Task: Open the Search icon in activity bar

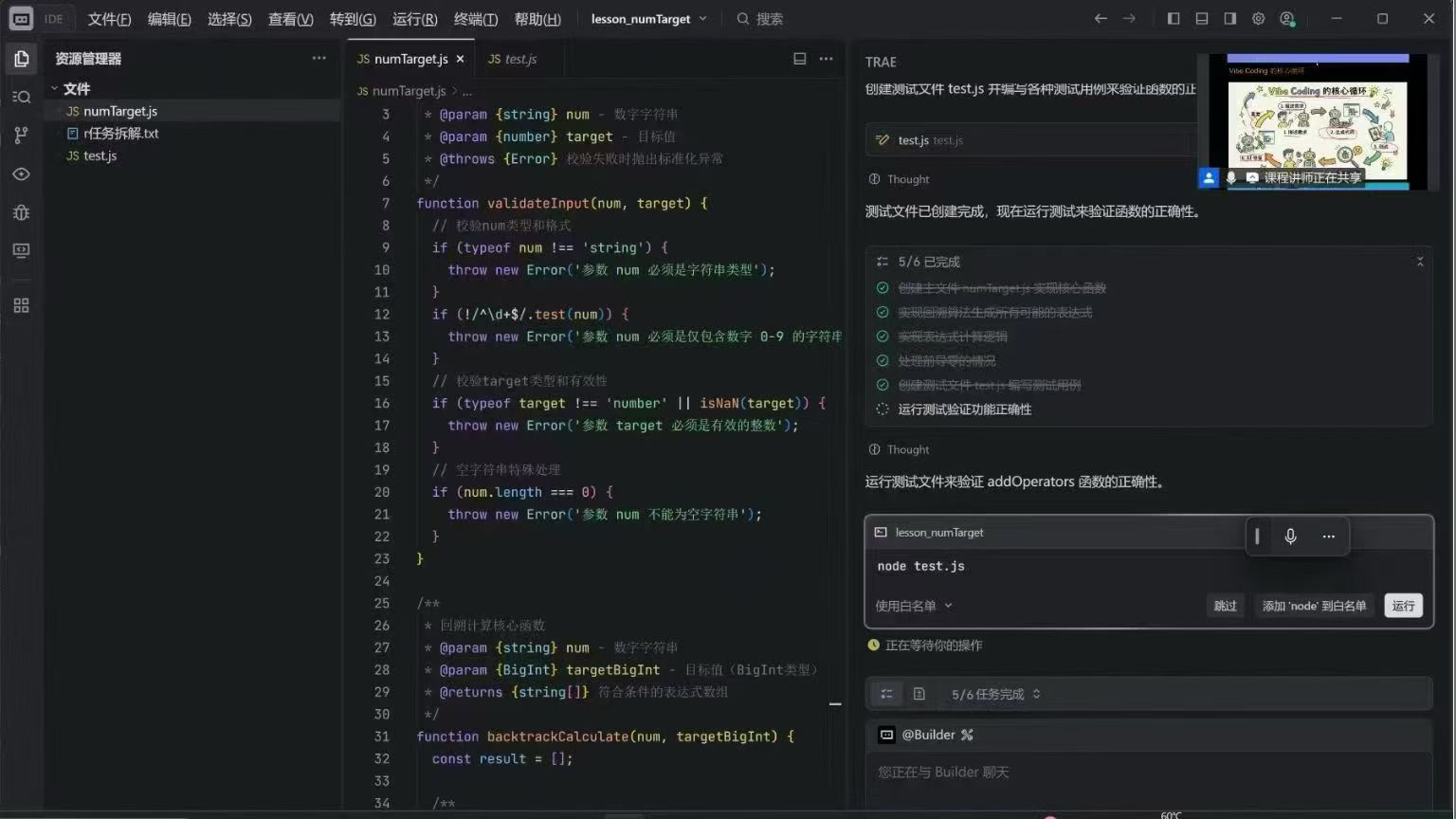Action: [21, 97]
